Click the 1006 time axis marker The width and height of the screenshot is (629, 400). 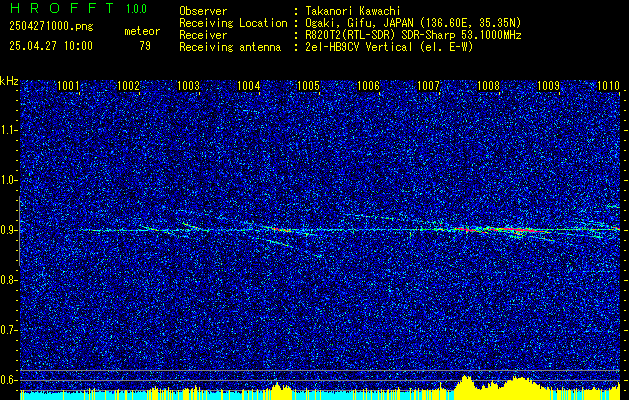point(368,85)
